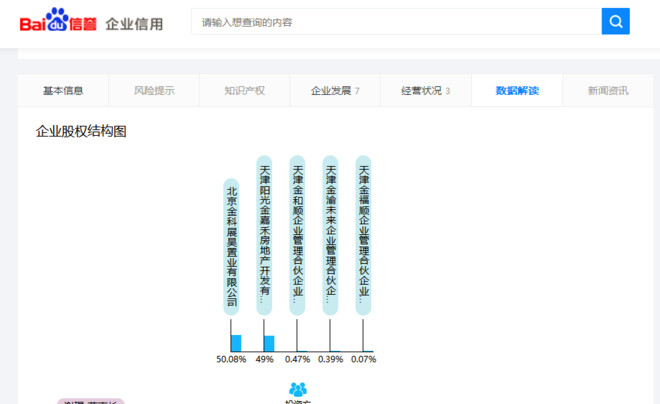Viewport: 660px width, 404px height.
Task: Open the 基本信息 tab
Action: (63, 90)
